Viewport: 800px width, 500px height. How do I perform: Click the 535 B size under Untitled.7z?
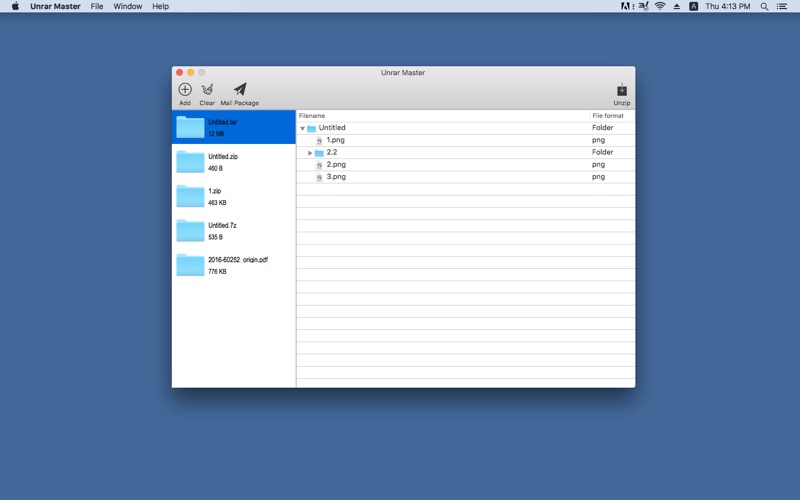tap(215, 237)
